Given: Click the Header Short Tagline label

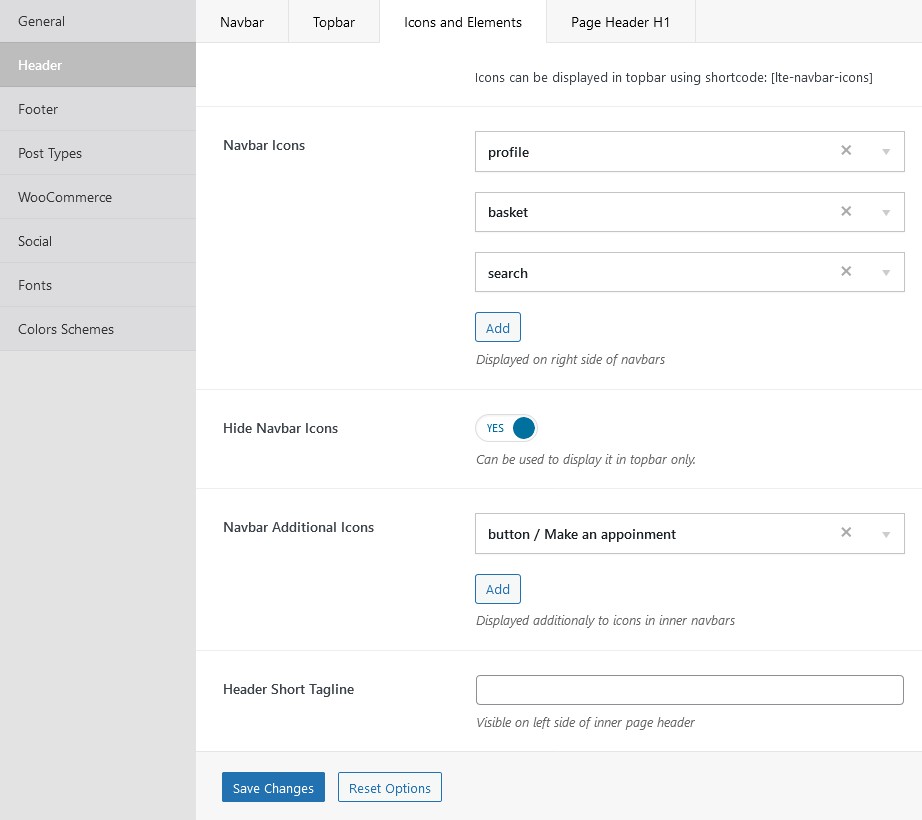Looking at the screenshot, I should click(288, 689).
